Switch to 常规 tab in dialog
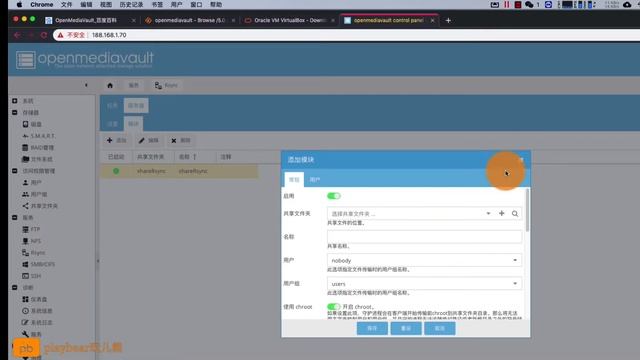This screenshot has height=360, width=640. point(294,180)
